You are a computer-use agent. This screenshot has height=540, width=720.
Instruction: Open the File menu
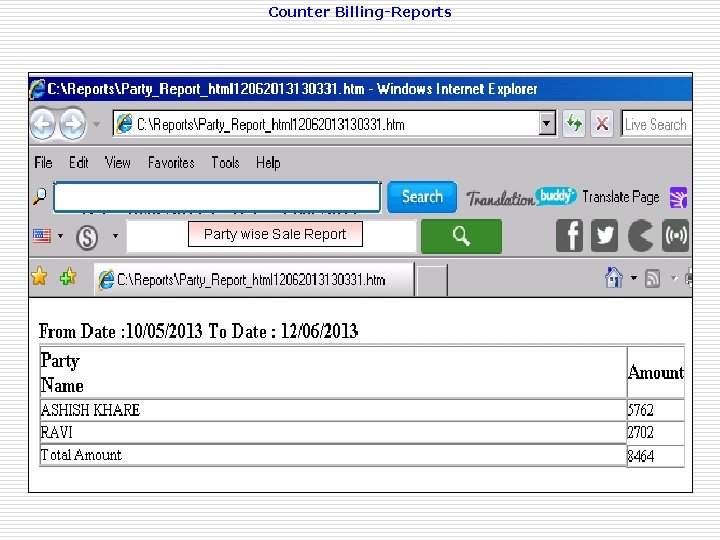pyautogui.click(x=44, y=163)
